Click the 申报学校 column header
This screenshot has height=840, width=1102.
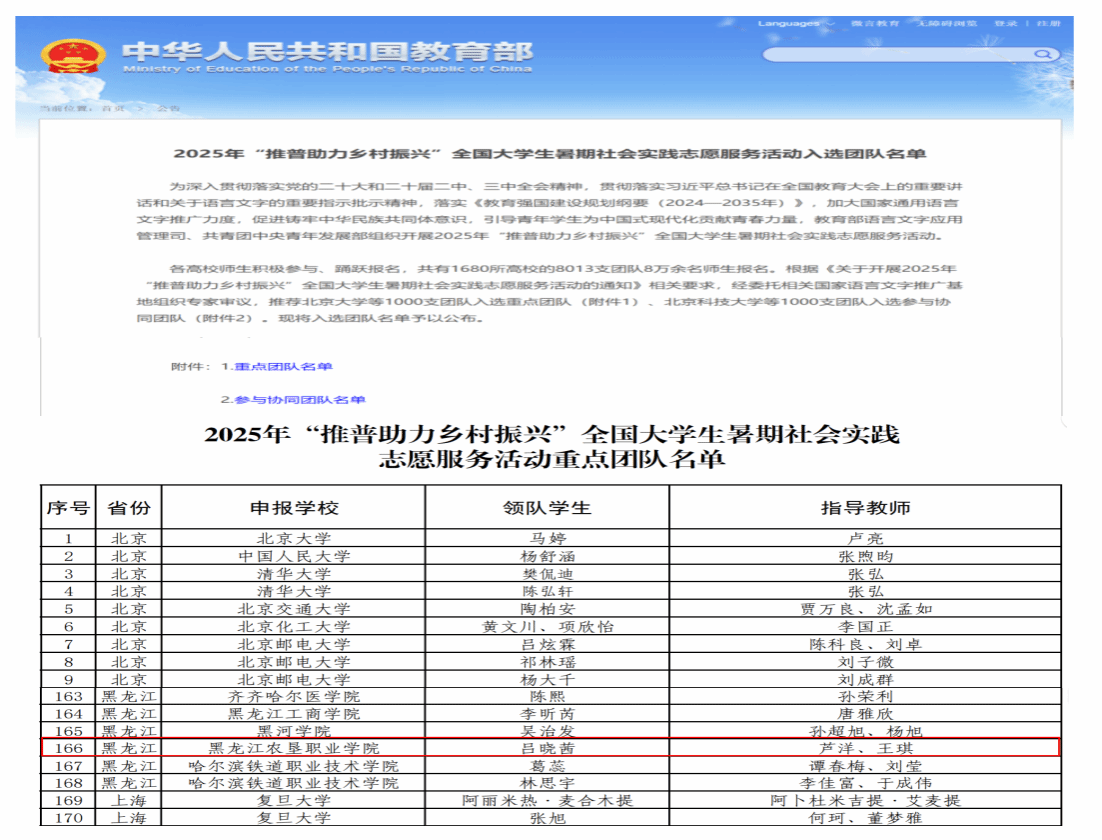[294, 508]
